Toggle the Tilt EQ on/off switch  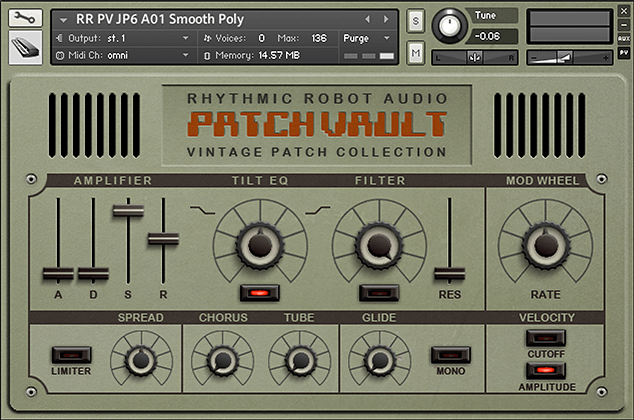[259, 293]
